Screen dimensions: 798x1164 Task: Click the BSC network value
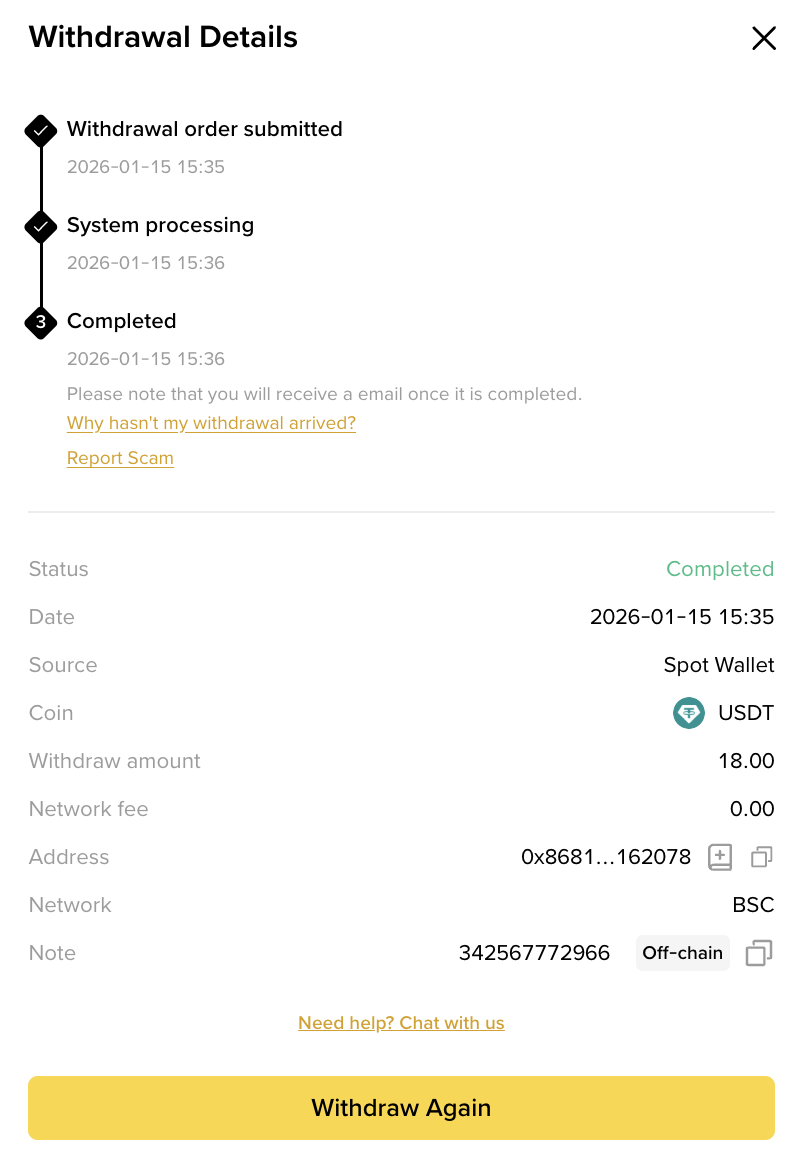coord(753,905)
